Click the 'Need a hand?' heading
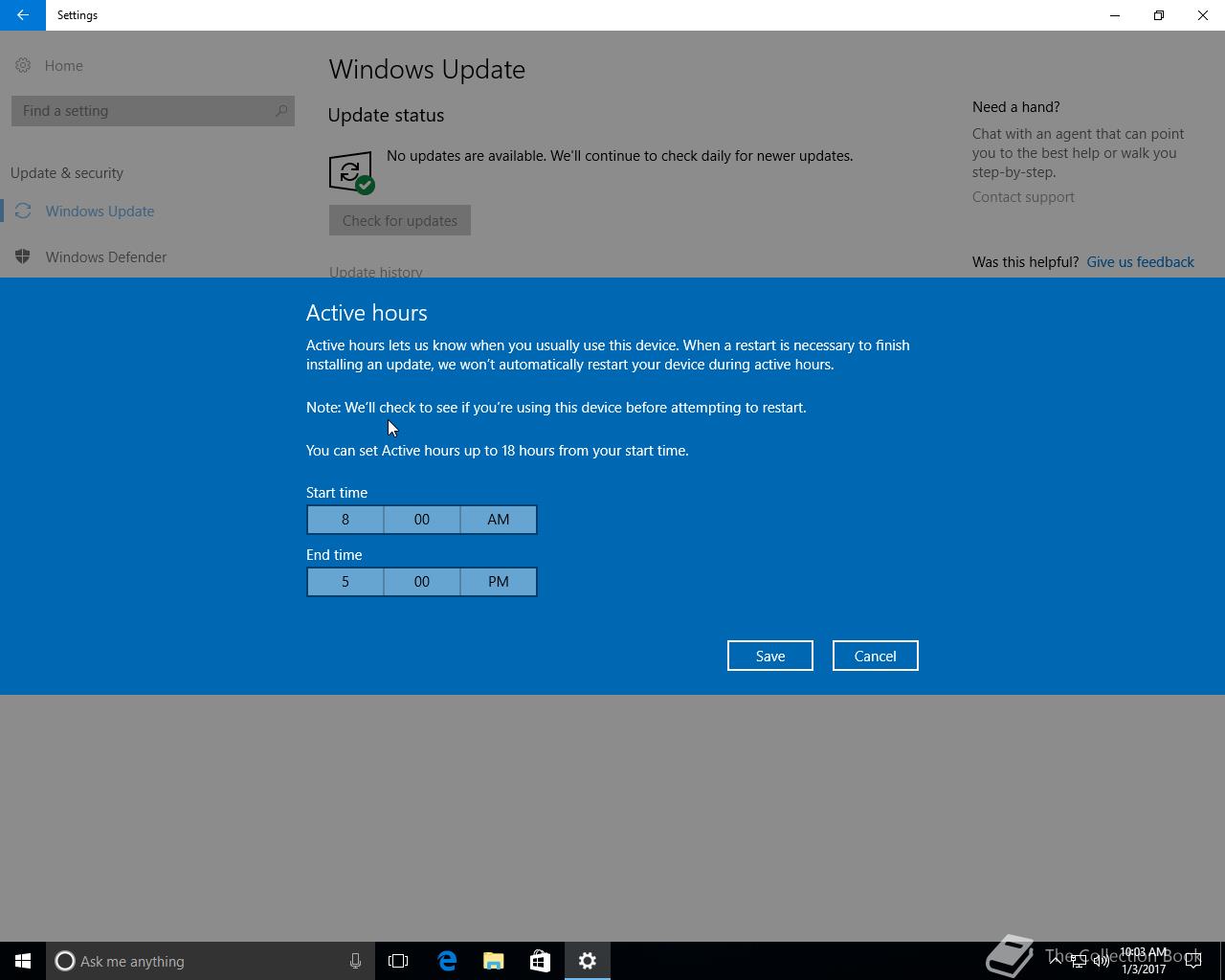Image resolution: width=1225 pixels, height=980 pixels. (1015, 107)
